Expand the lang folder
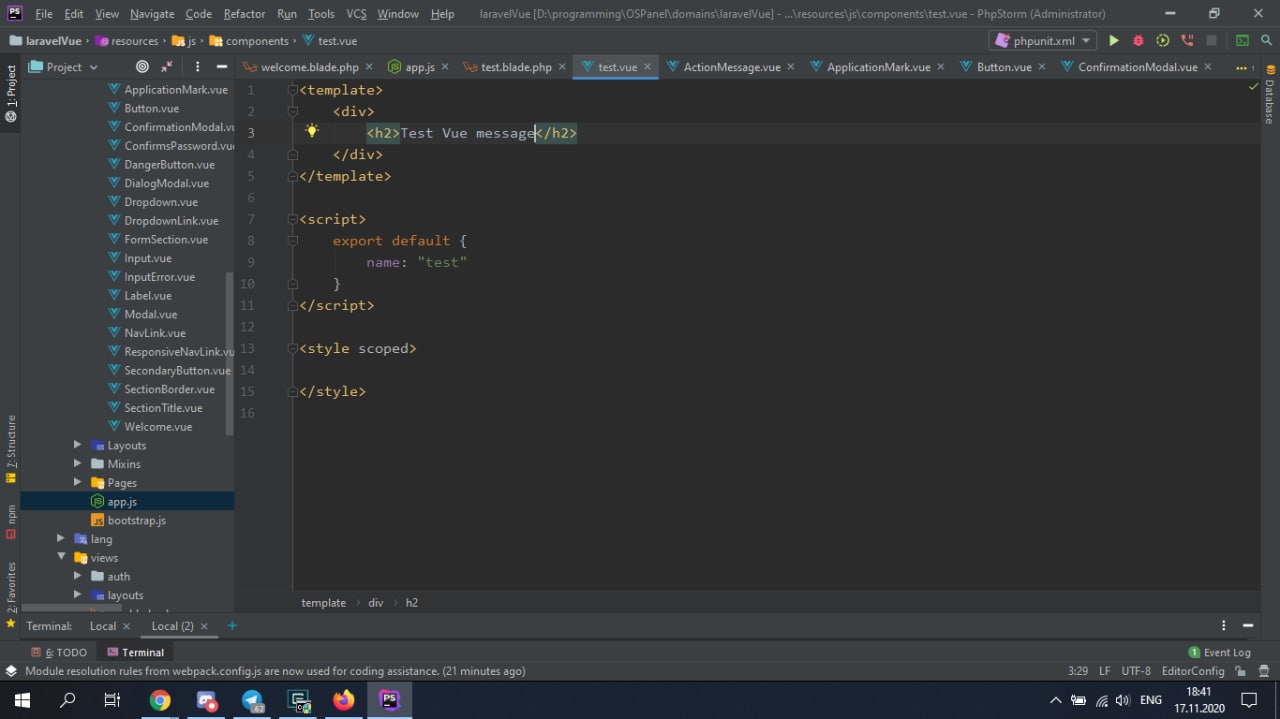This screenshot has height=719, width=1280. coord(61,539)
